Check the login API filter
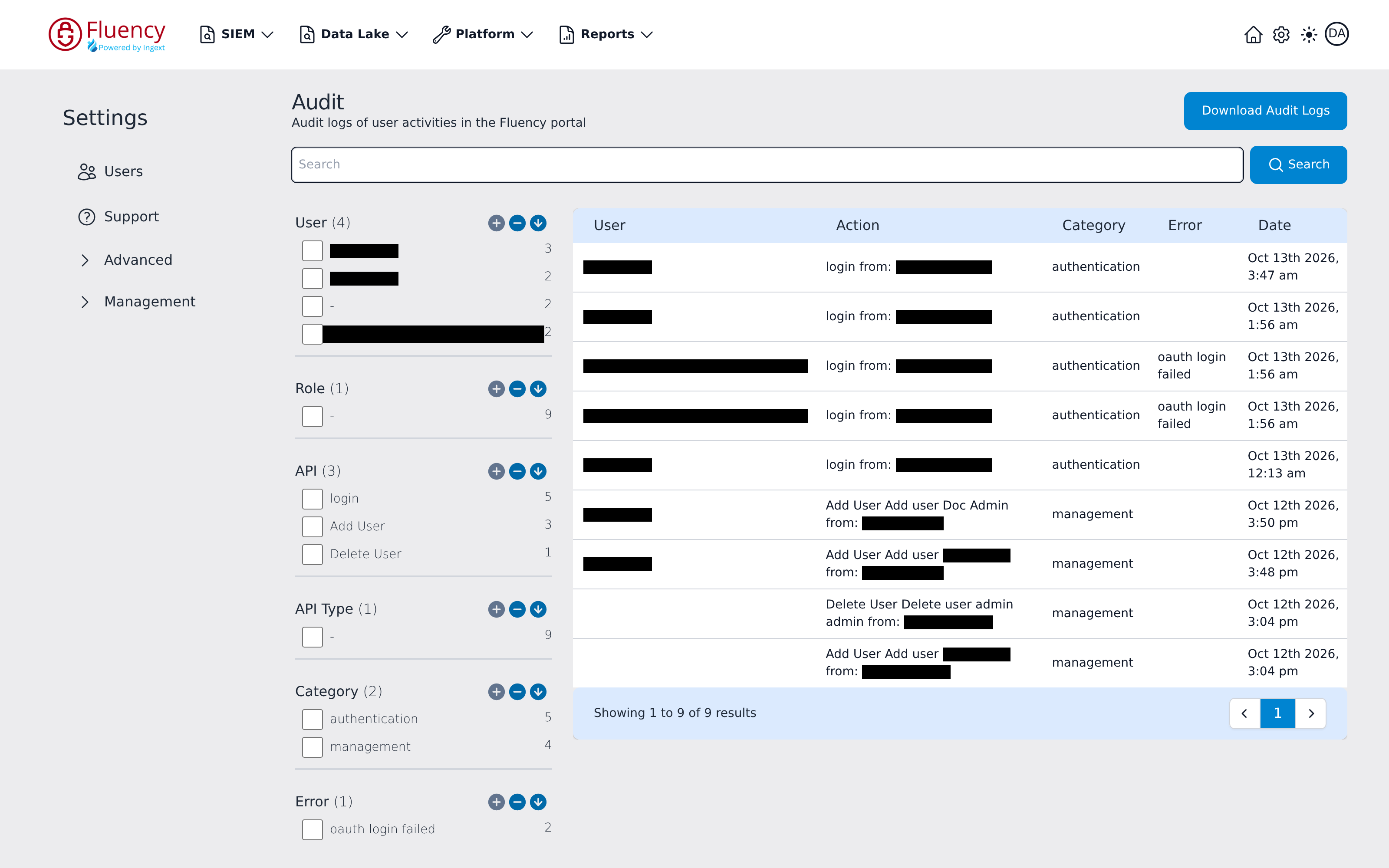Image resolution: width=1389 pixels, height=868 pixels. coord(312,499)
